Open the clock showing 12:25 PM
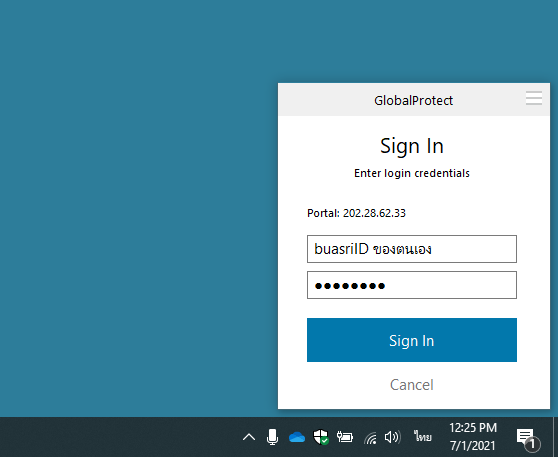Image resolution: width=558 pixels, height=457 pixels. coord(473,437)
